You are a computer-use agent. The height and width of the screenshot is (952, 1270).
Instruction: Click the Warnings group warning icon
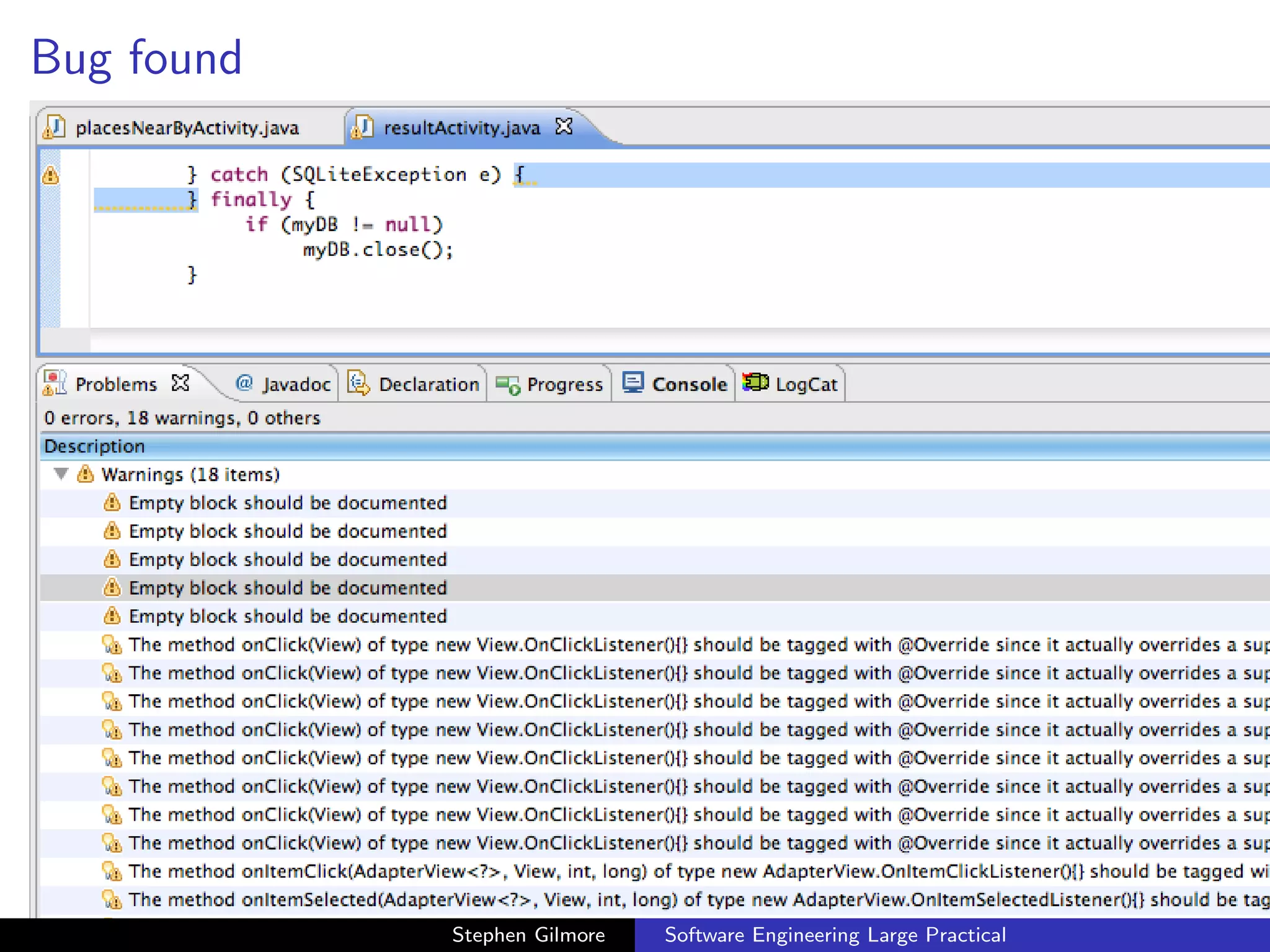(x=85, y=474)
